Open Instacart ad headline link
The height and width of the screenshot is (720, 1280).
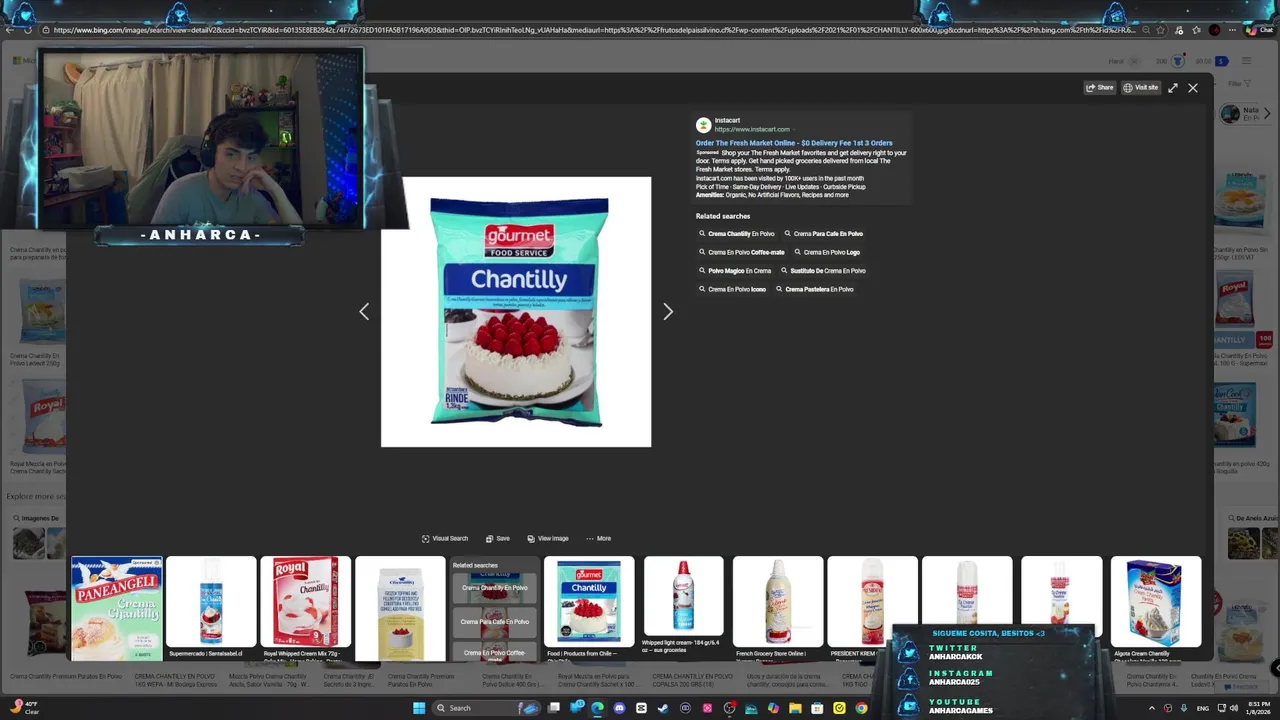[794, 143]
